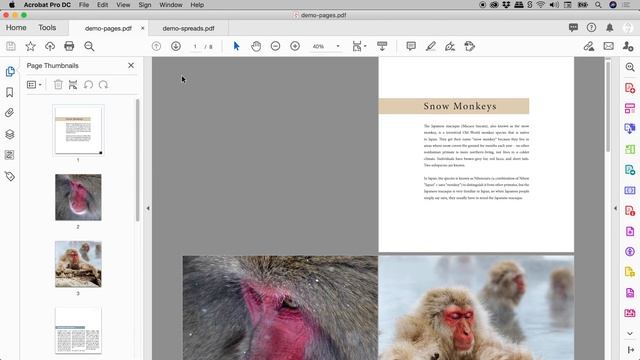Click the thumbnails panel scrollbar
640x360 pixels.
[x=138, y=160]
